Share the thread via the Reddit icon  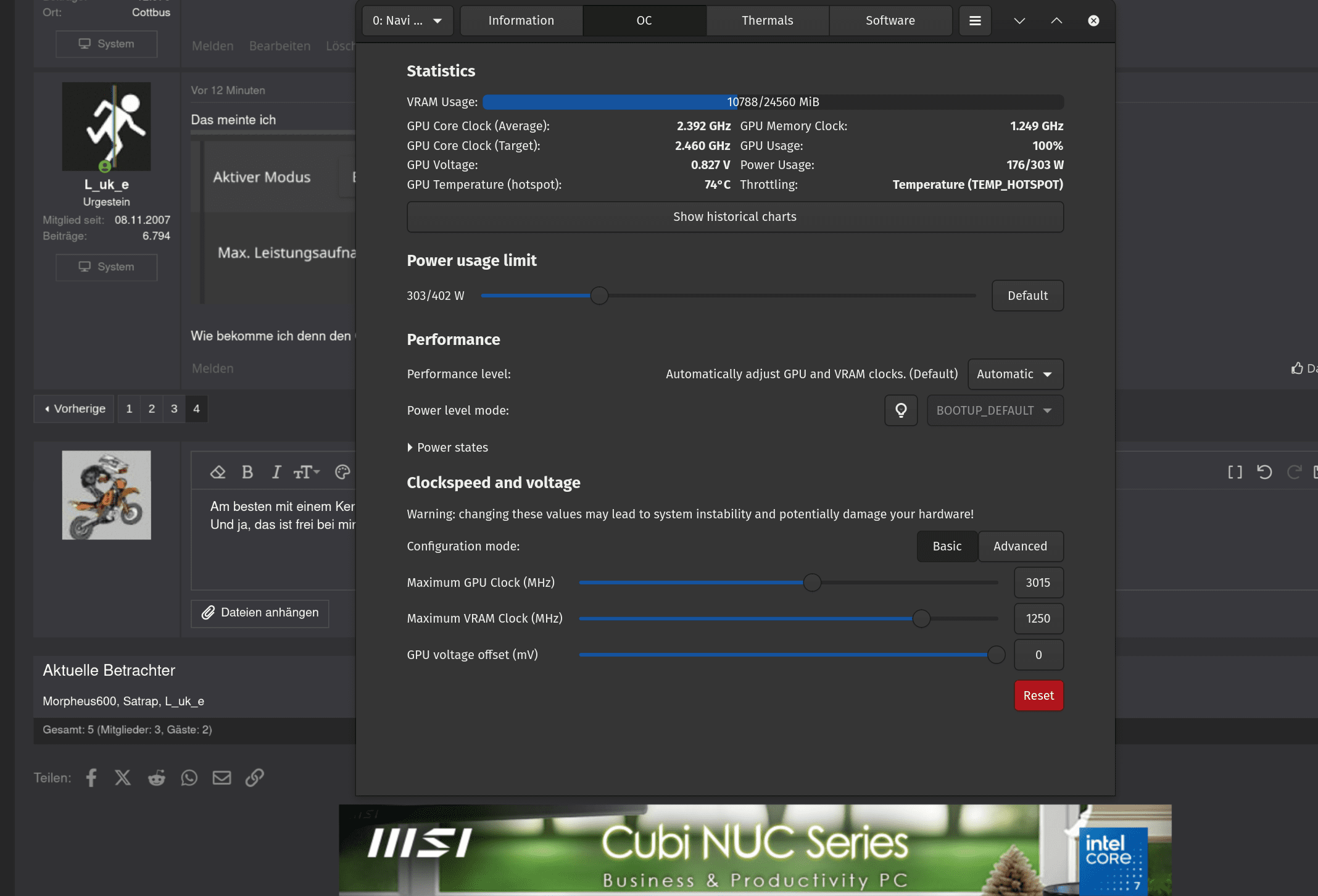[156, 778]
